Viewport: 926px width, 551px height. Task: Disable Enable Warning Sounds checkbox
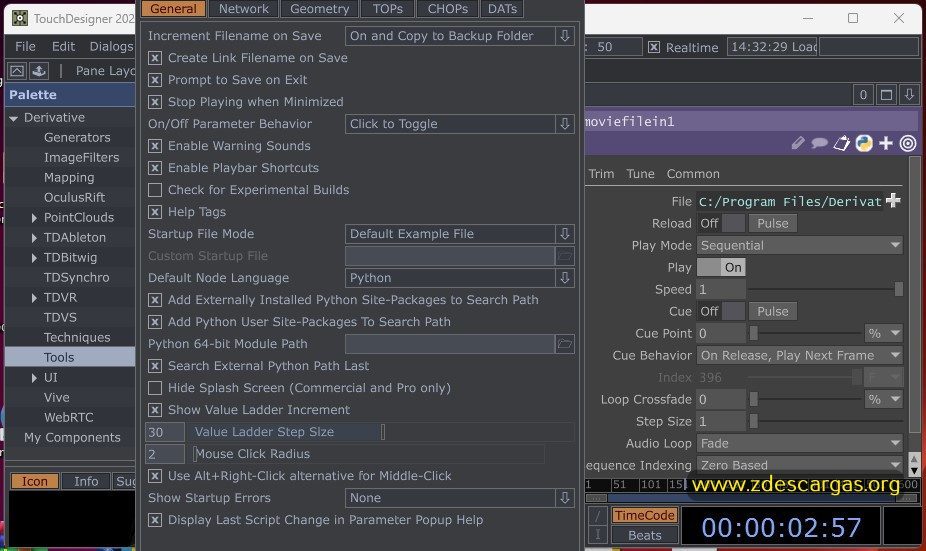155,146
